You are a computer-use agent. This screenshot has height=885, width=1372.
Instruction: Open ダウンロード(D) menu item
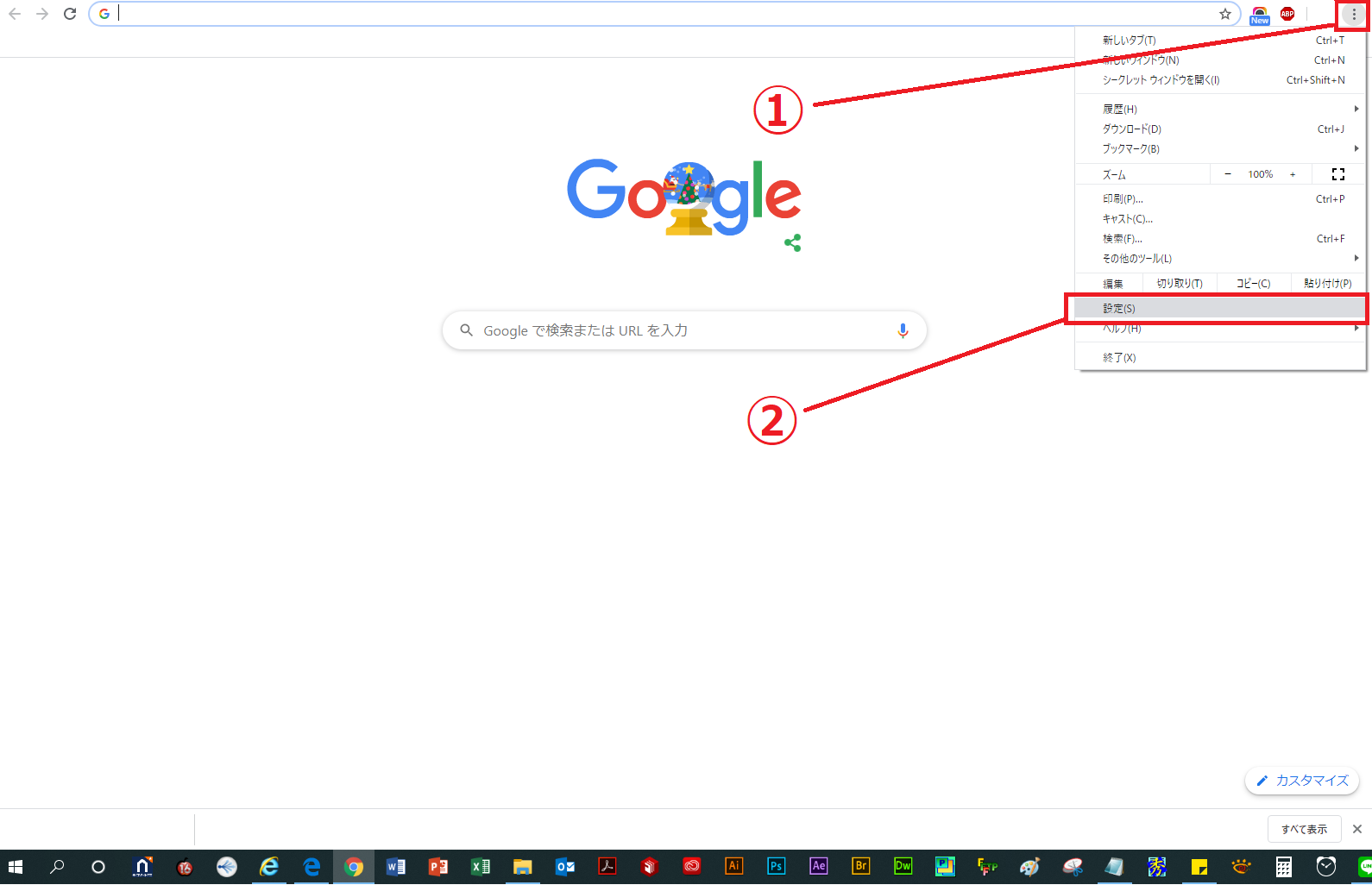click(1221, 129)
